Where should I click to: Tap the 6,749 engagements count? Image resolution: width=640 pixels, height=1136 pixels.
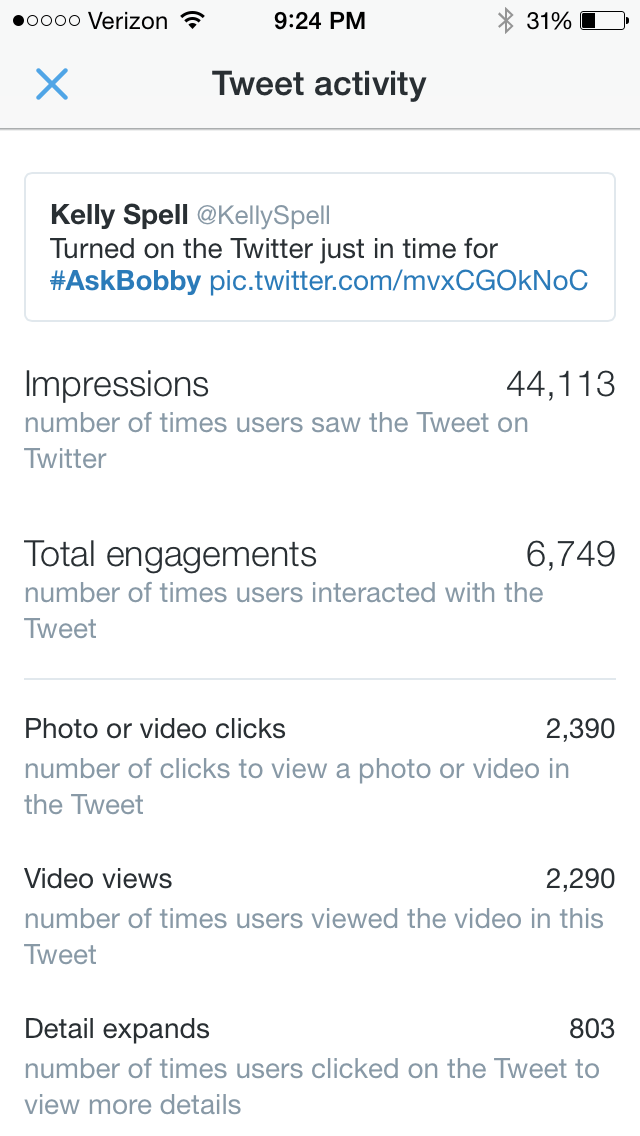570,555
